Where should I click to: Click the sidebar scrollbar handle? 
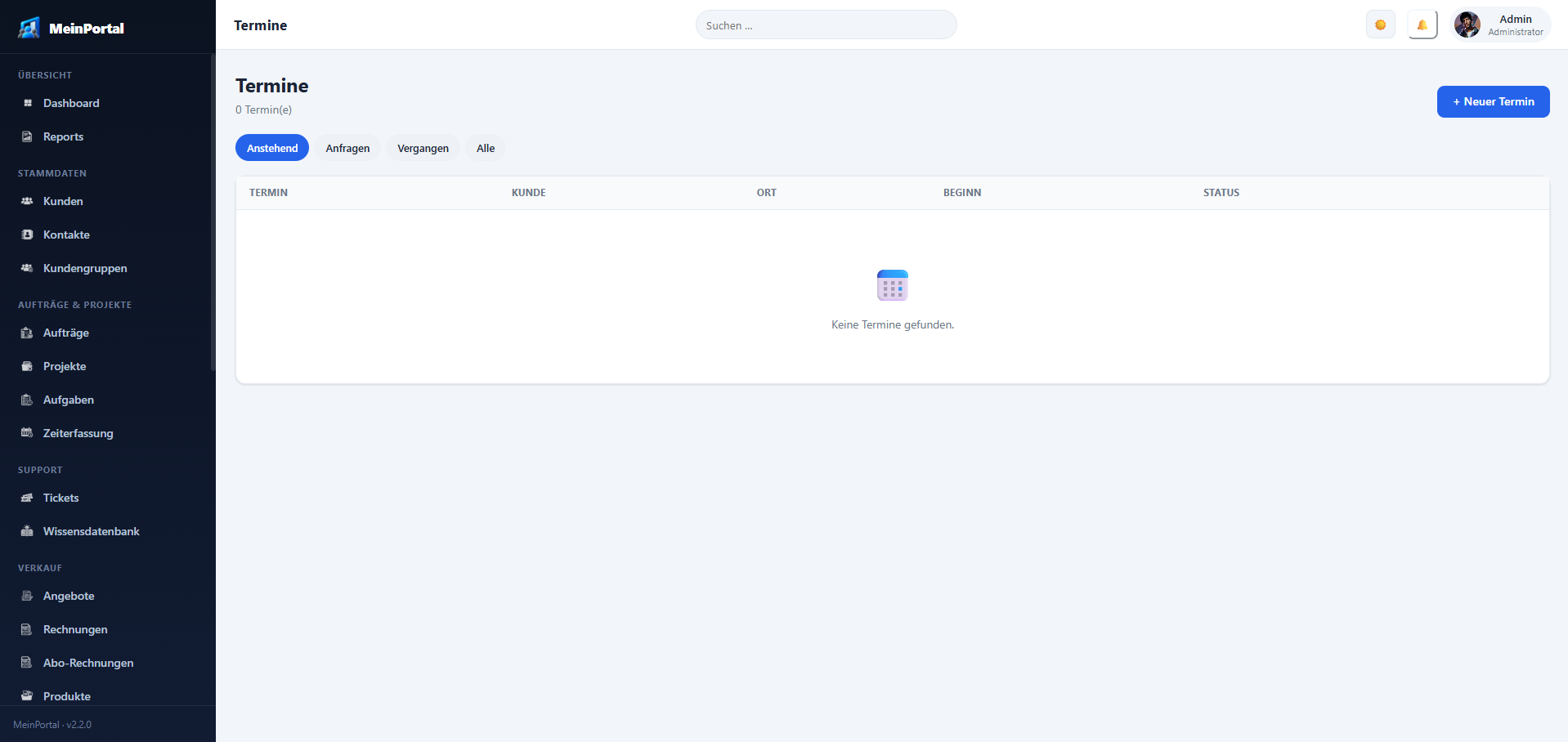(x=213, y=212)
